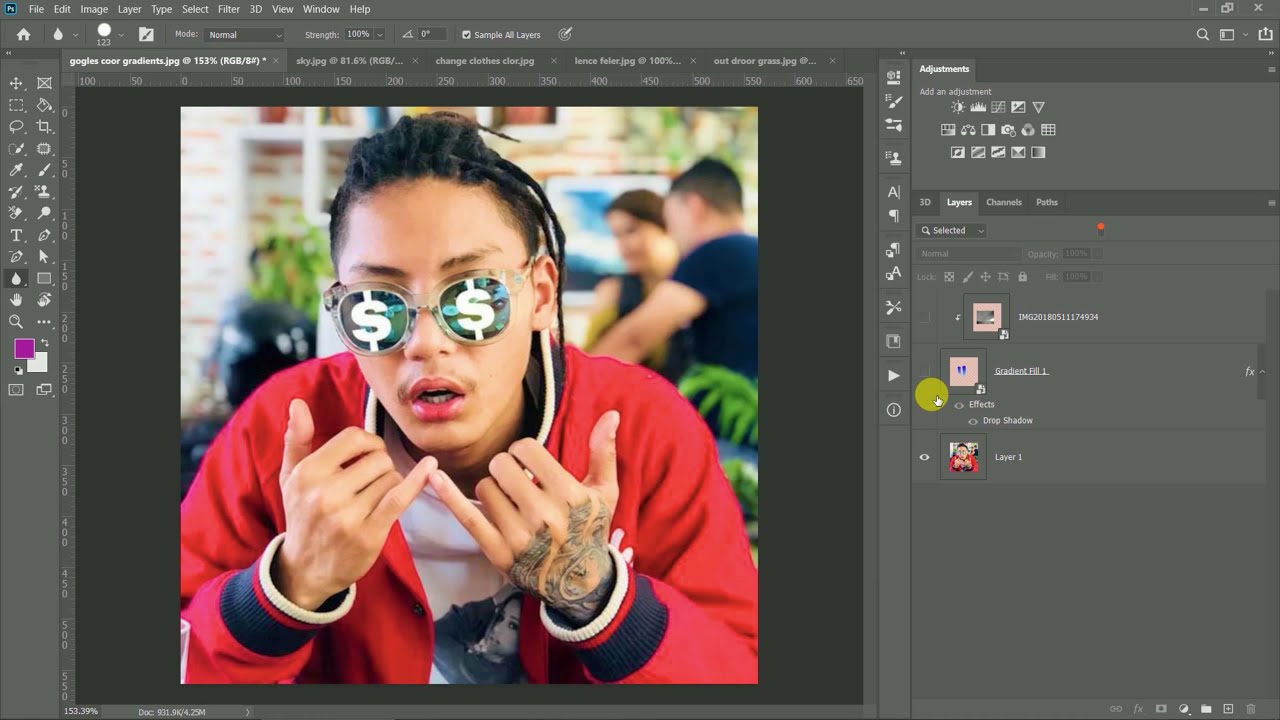Select the Rectangular Marquee tool
The height and width of the screenshot is (720, 1280).
(16, 105)
